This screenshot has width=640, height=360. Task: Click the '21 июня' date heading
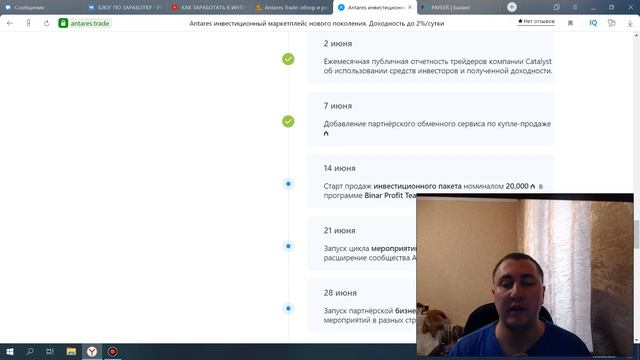pyautogui.click(x=339, y=231)
